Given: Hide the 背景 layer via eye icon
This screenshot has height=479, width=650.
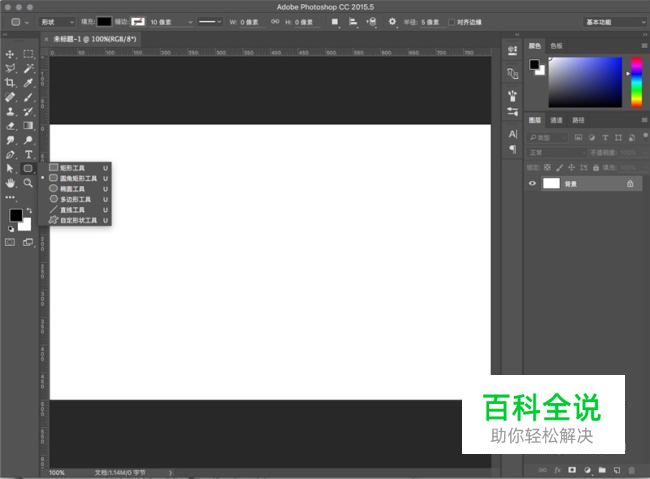Looking at the screenshot, I should point(532,184).
